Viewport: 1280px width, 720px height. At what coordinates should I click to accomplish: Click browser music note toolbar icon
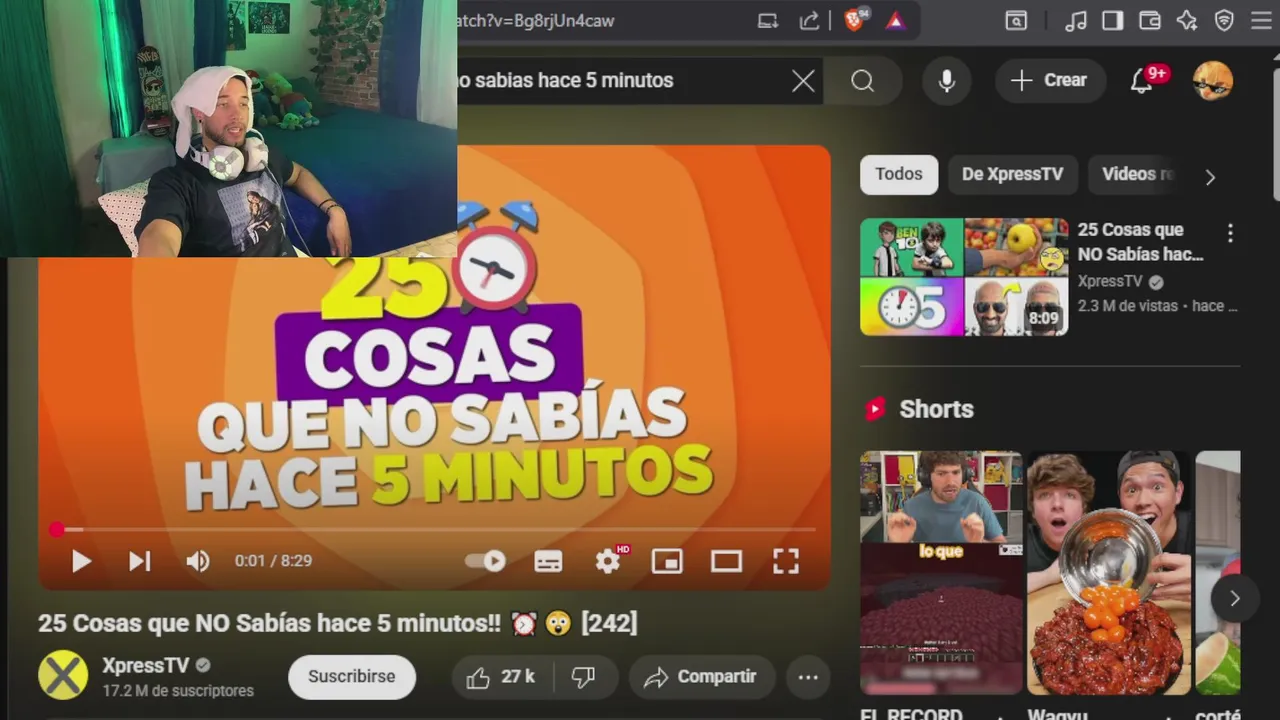tap(1076, 20)
